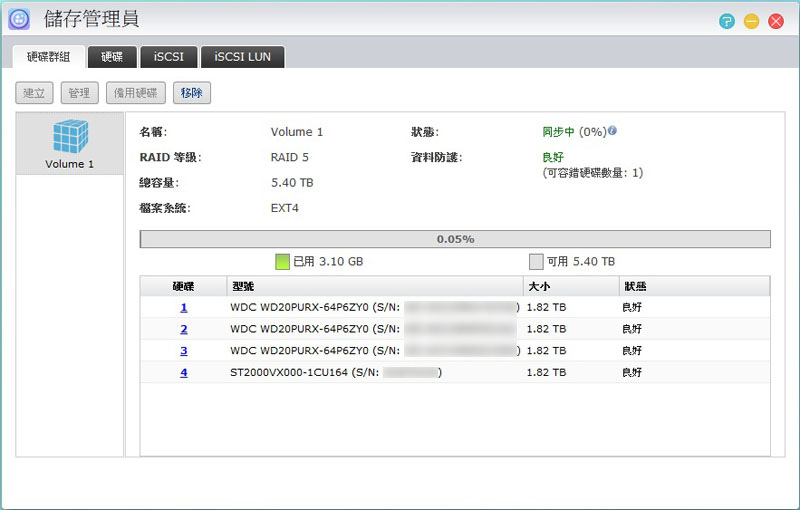Click the 大小 column header
This screenshot has width=800, height=510.
pyautogui.click(x=571, y=286)
